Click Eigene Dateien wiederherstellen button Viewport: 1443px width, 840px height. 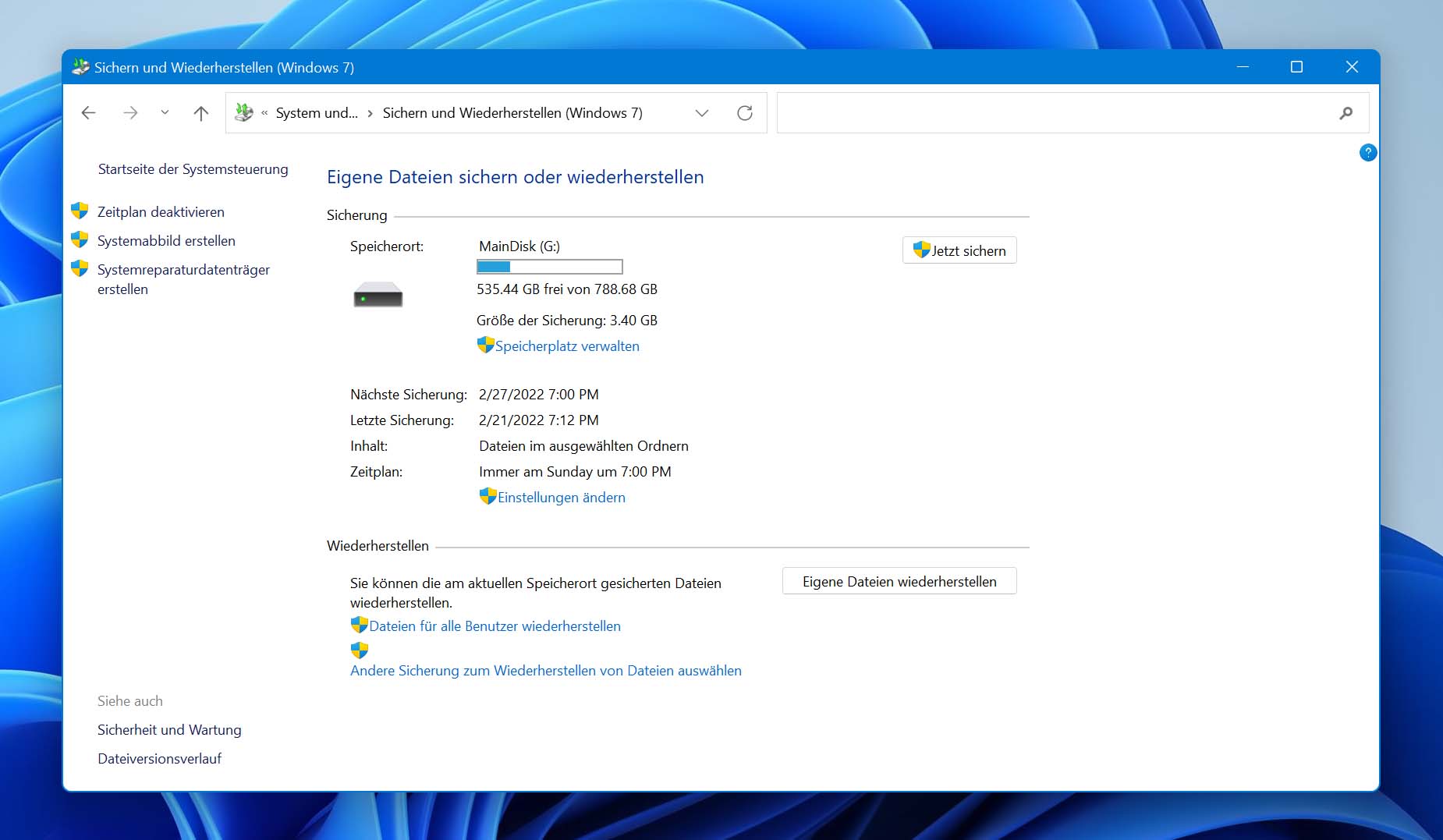[899, 582]
